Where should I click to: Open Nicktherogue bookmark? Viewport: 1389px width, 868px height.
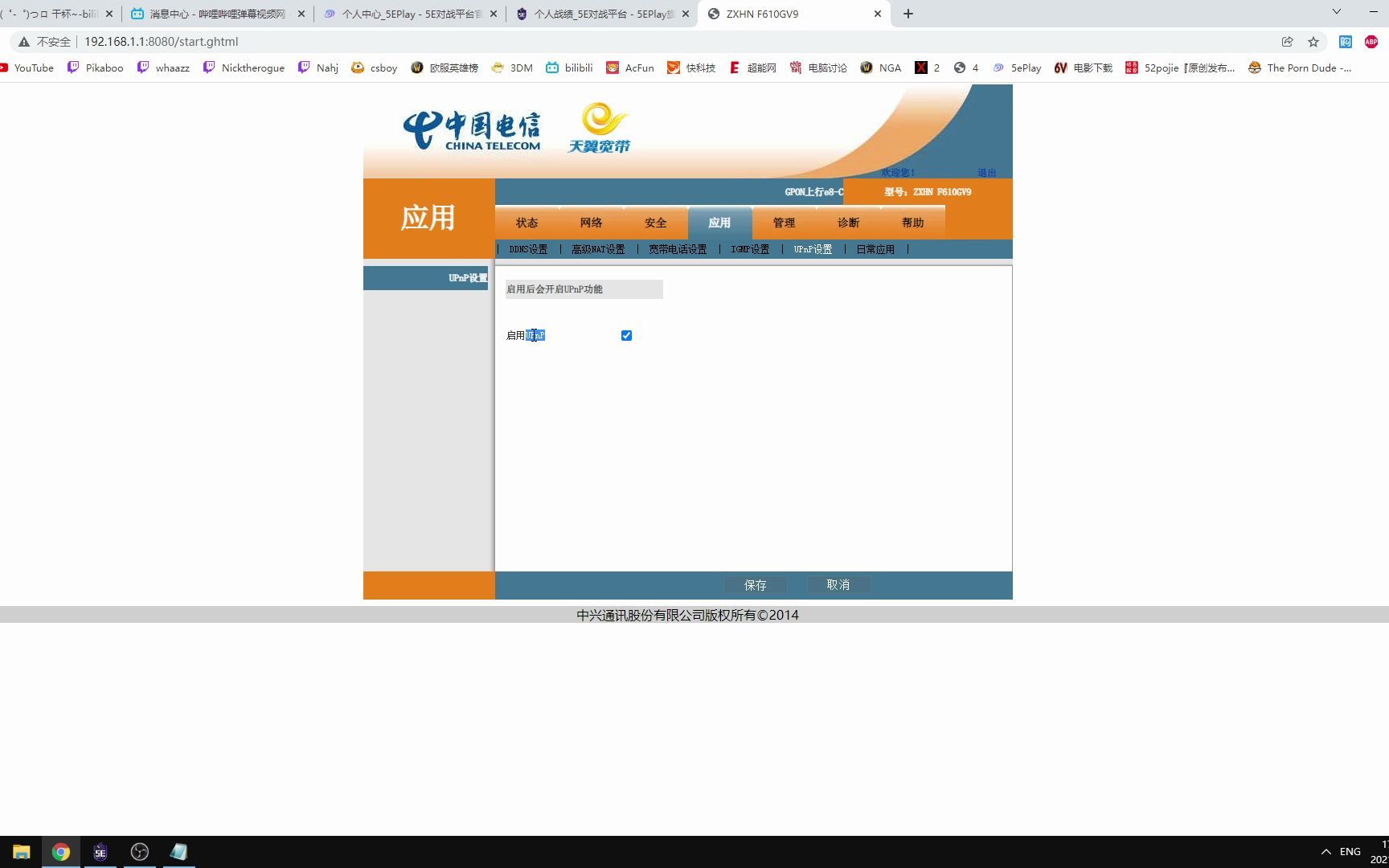(244, 68)
